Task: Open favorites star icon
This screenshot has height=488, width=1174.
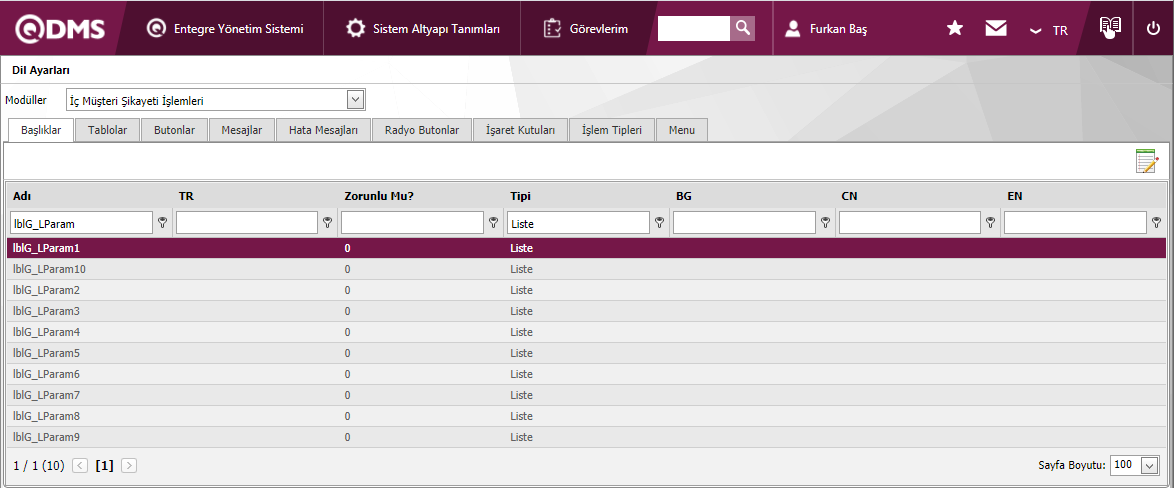Action: click(x=955, y=29)
